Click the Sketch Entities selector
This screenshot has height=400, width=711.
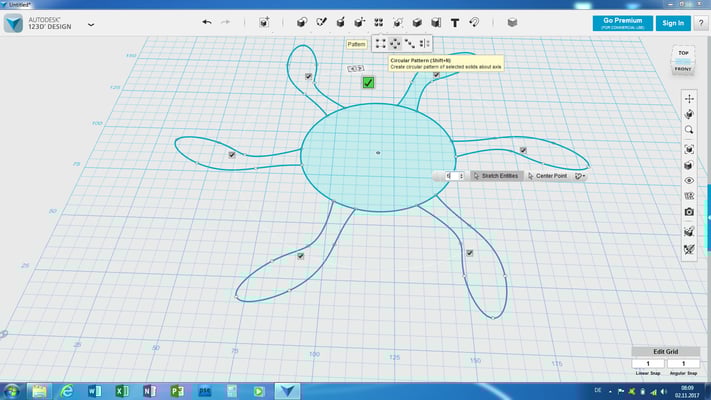pyautogui.click(x=495, y=176)
